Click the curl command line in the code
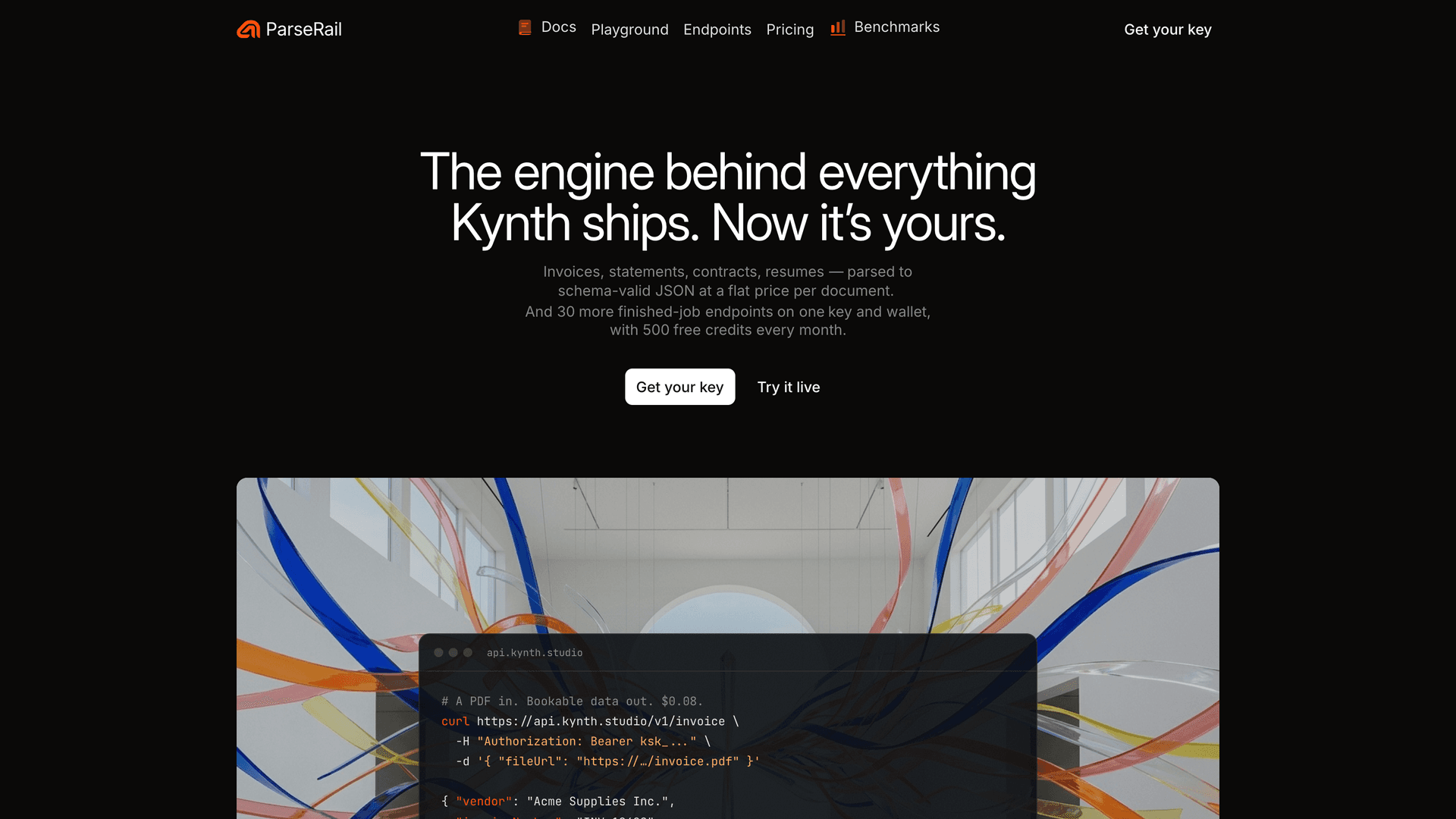 click(x=590, y=721)
